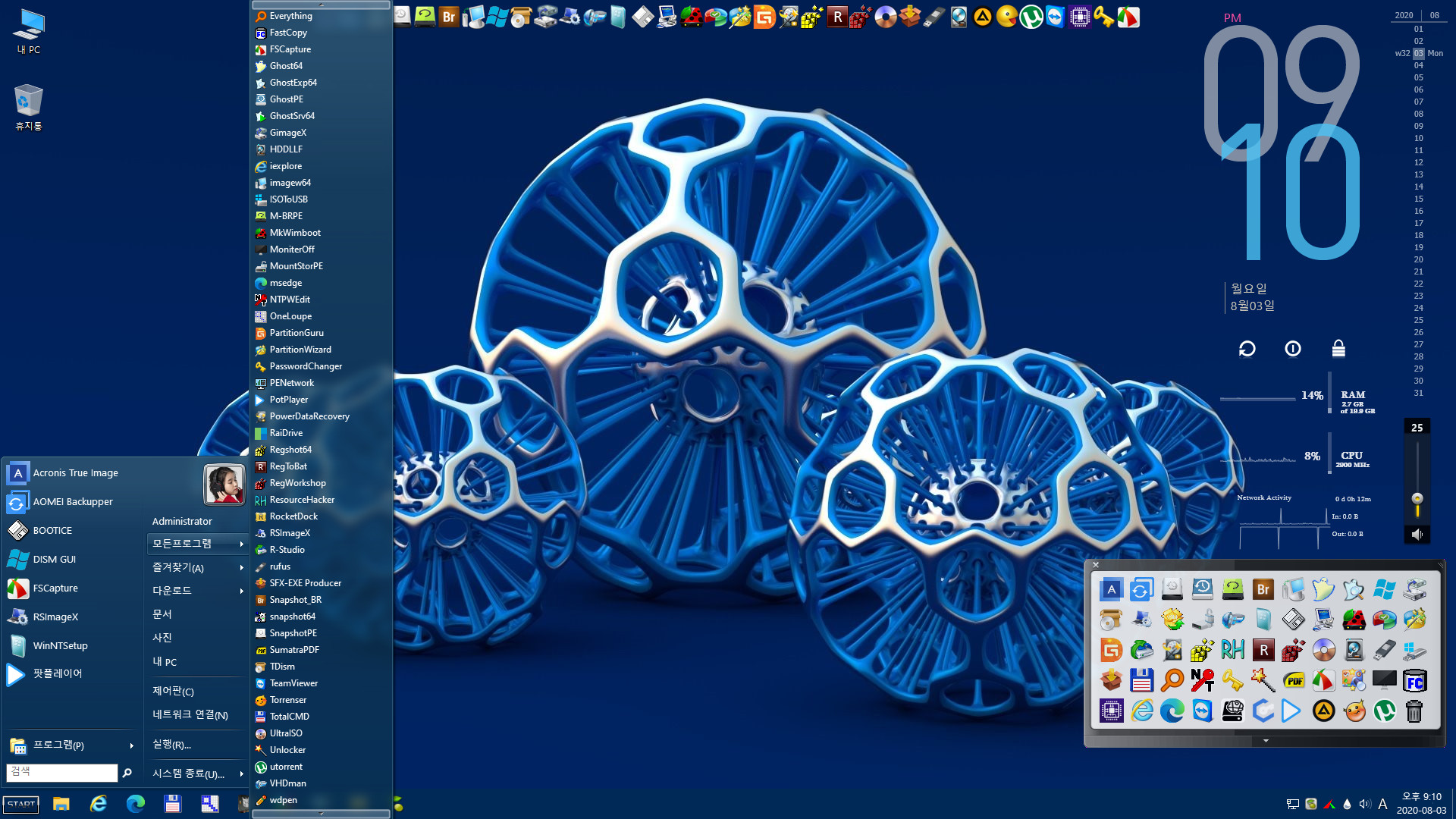1456x819 pixels.
Task: Open File Explorer from the taskbar
Action: click(61, 804)
